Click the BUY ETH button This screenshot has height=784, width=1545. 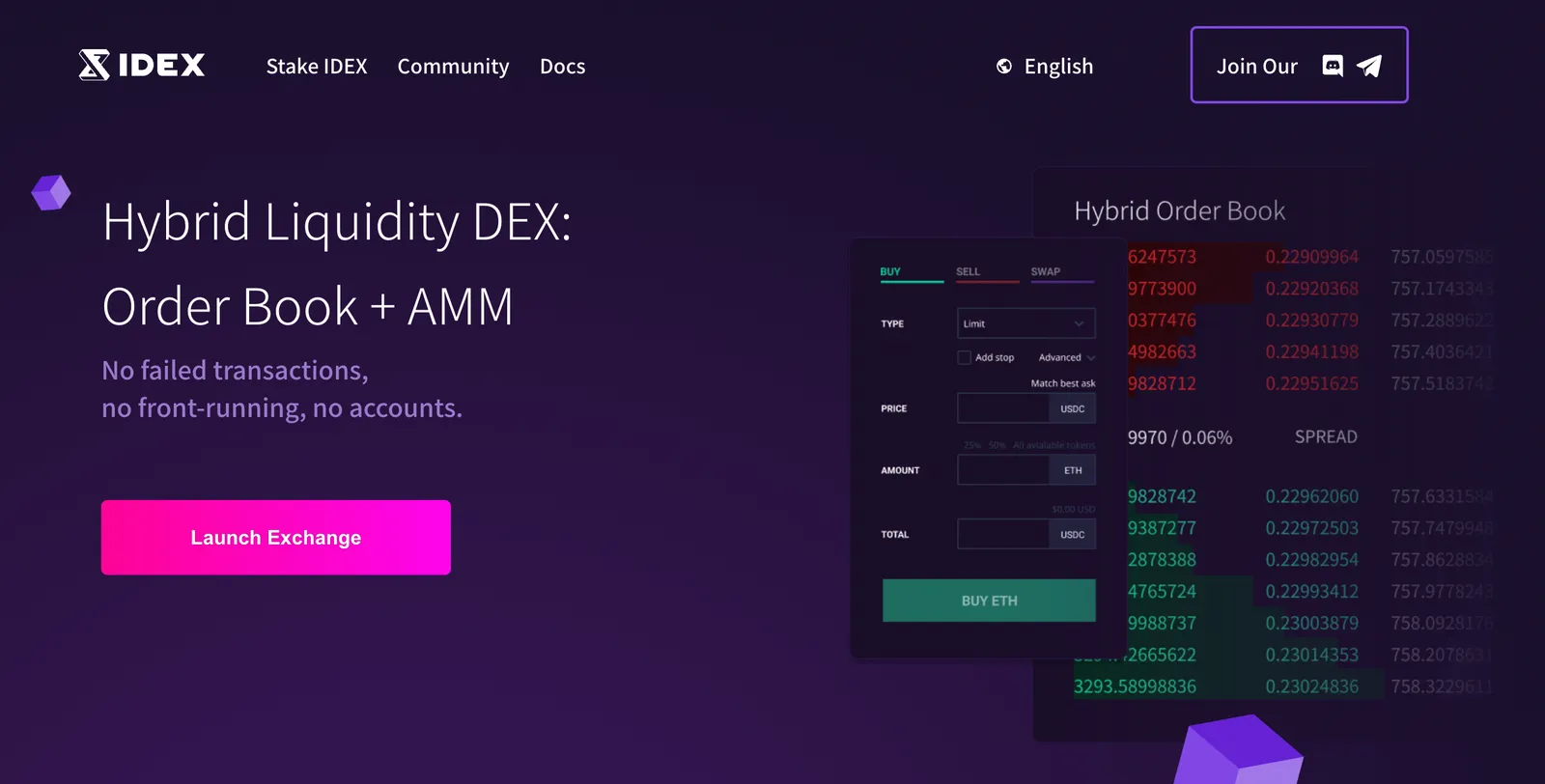989,601
